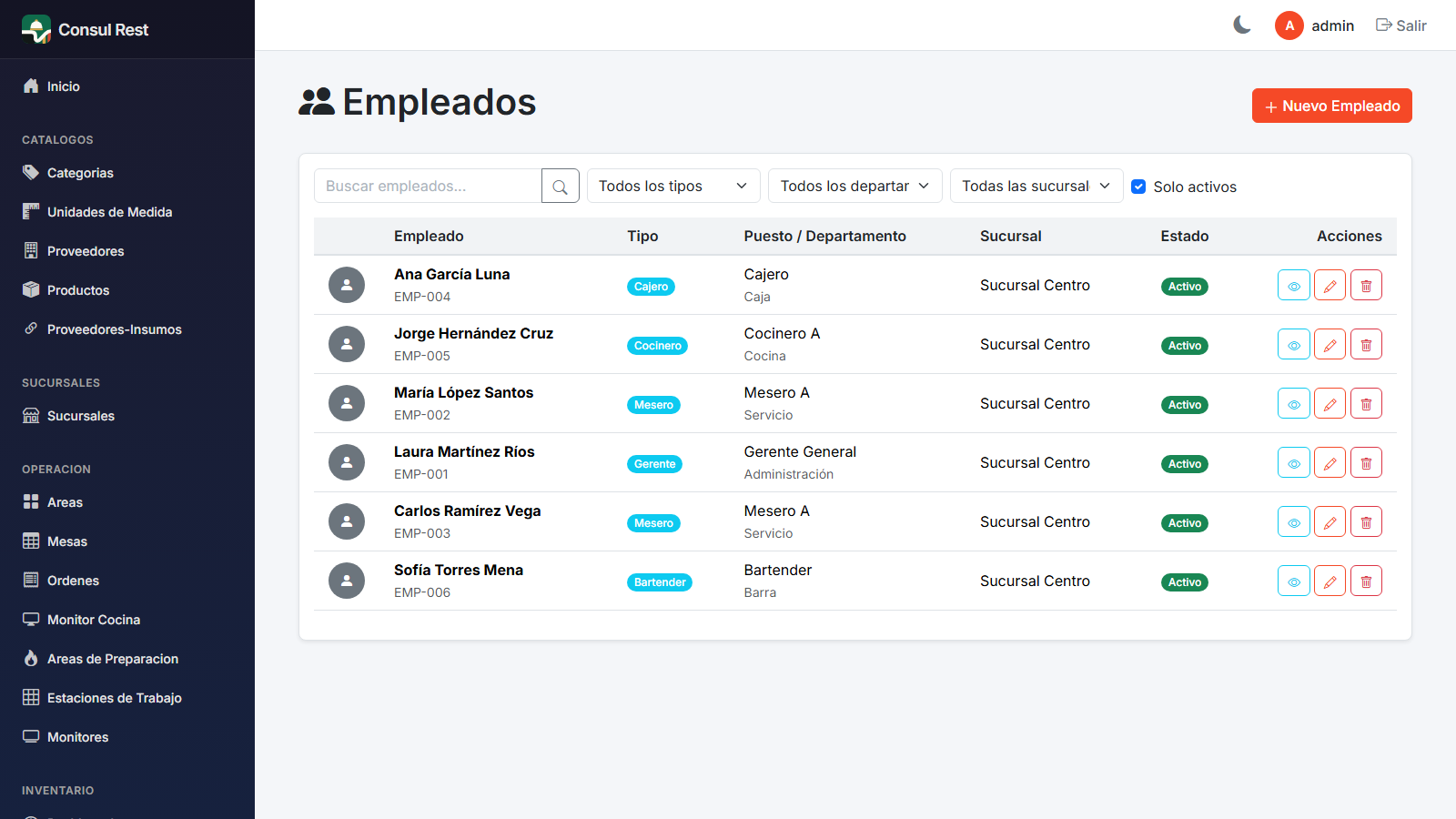Click employee code EMP-001

coord(421,474)
